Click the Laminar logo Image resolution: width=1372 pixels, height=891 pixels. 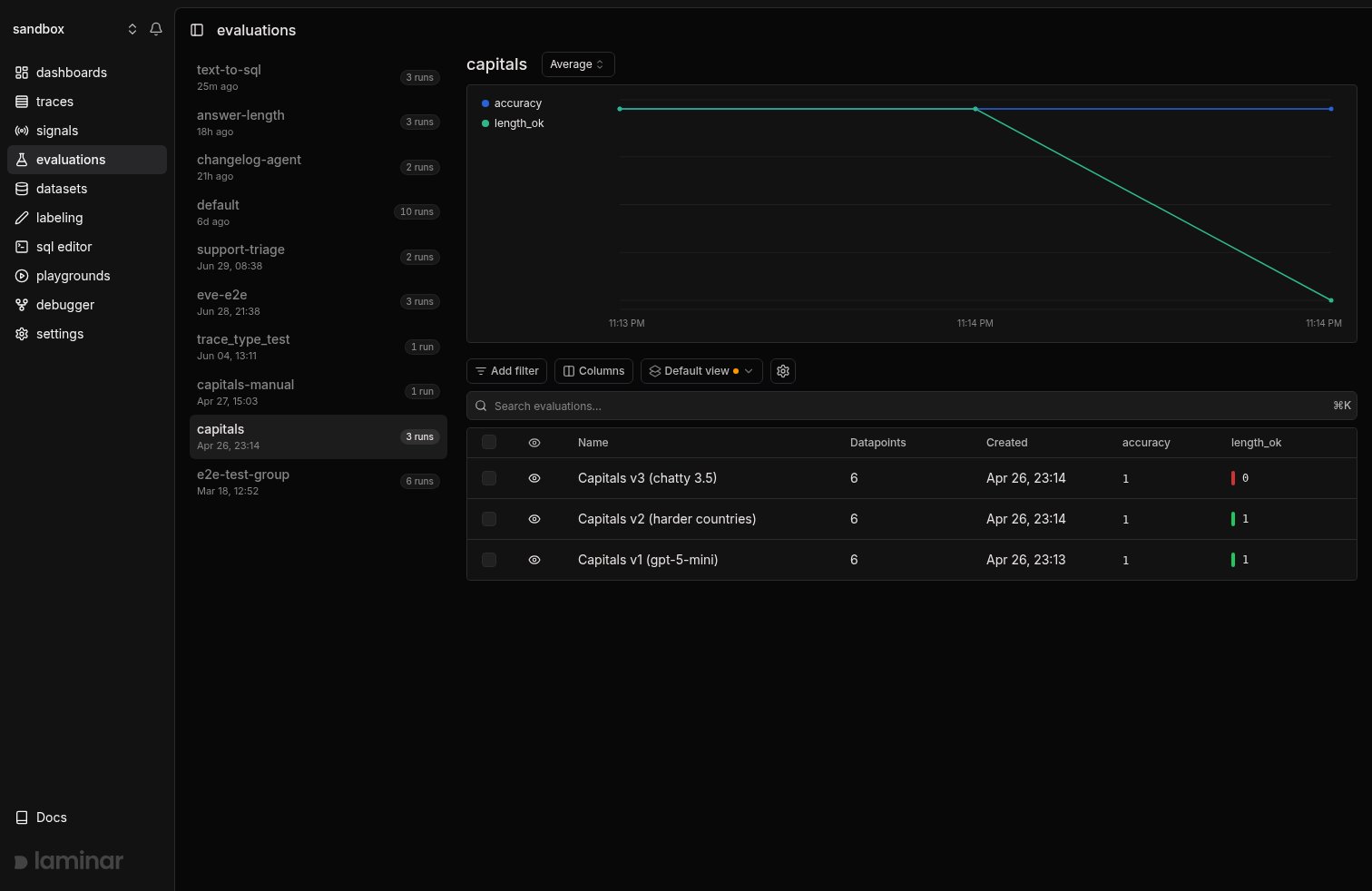69,860
